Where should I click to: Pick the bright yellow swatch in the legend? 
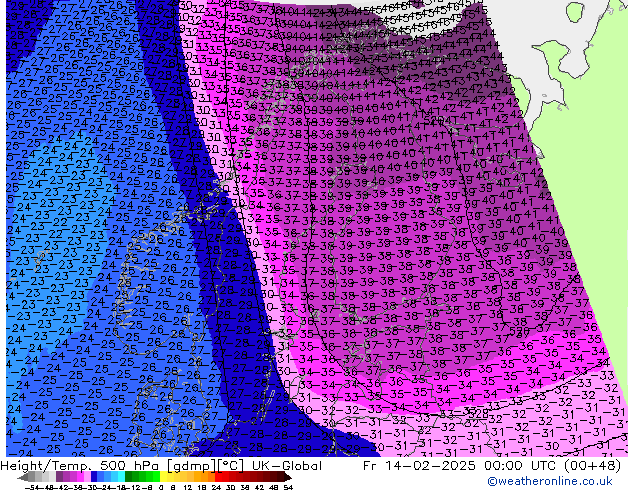(164, 478)
